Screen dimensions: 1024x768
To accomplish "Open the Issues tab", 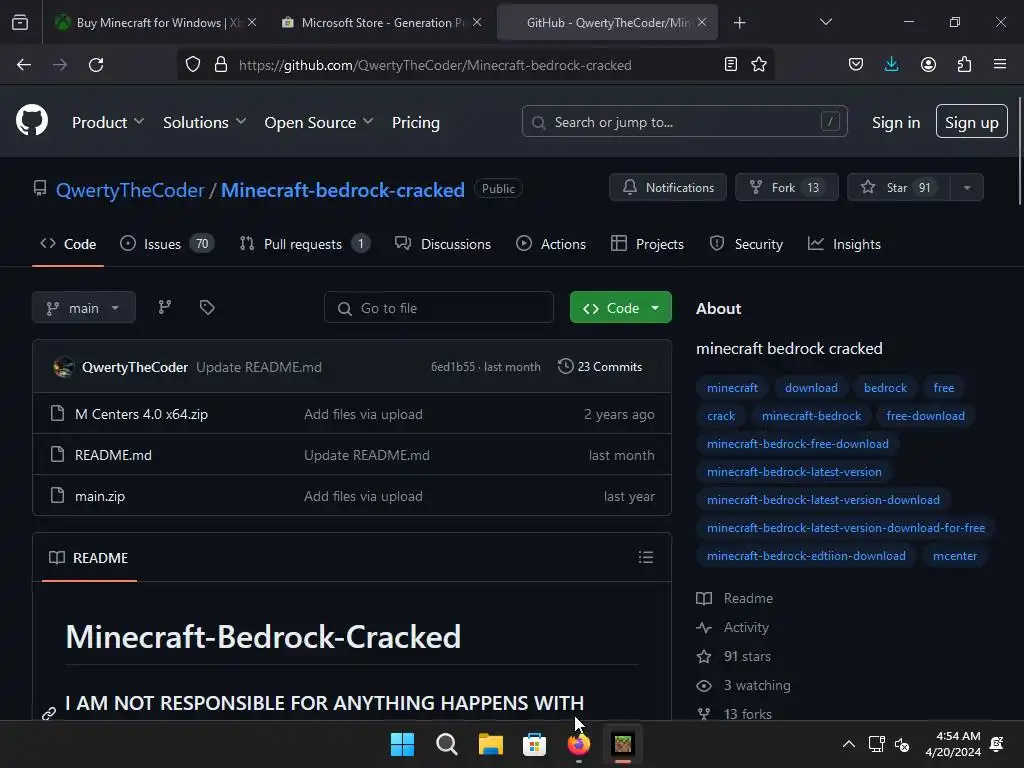I will pos(167,244).
